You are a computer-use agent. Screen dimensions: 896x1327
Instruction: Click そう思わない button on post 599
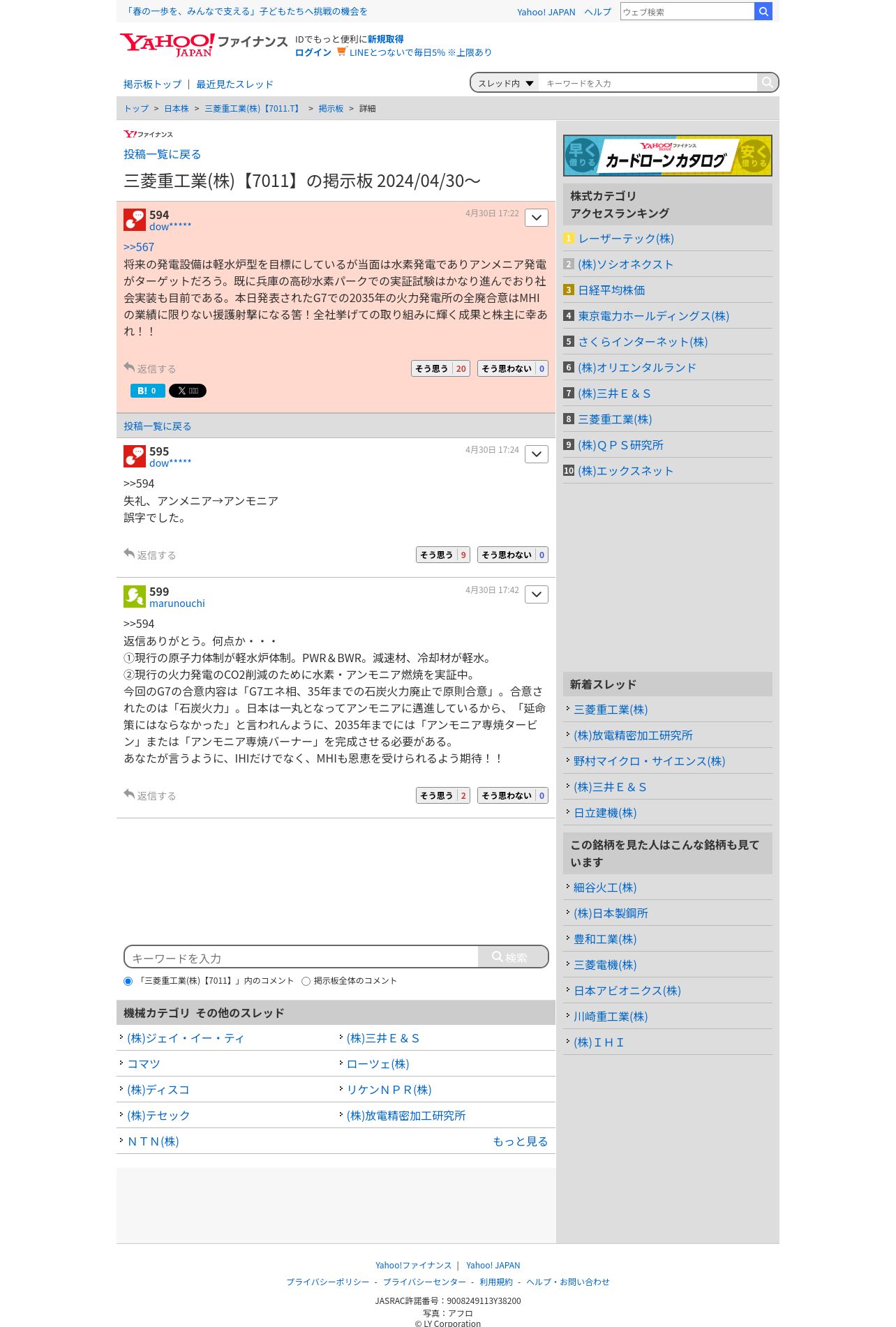(513, 795)
